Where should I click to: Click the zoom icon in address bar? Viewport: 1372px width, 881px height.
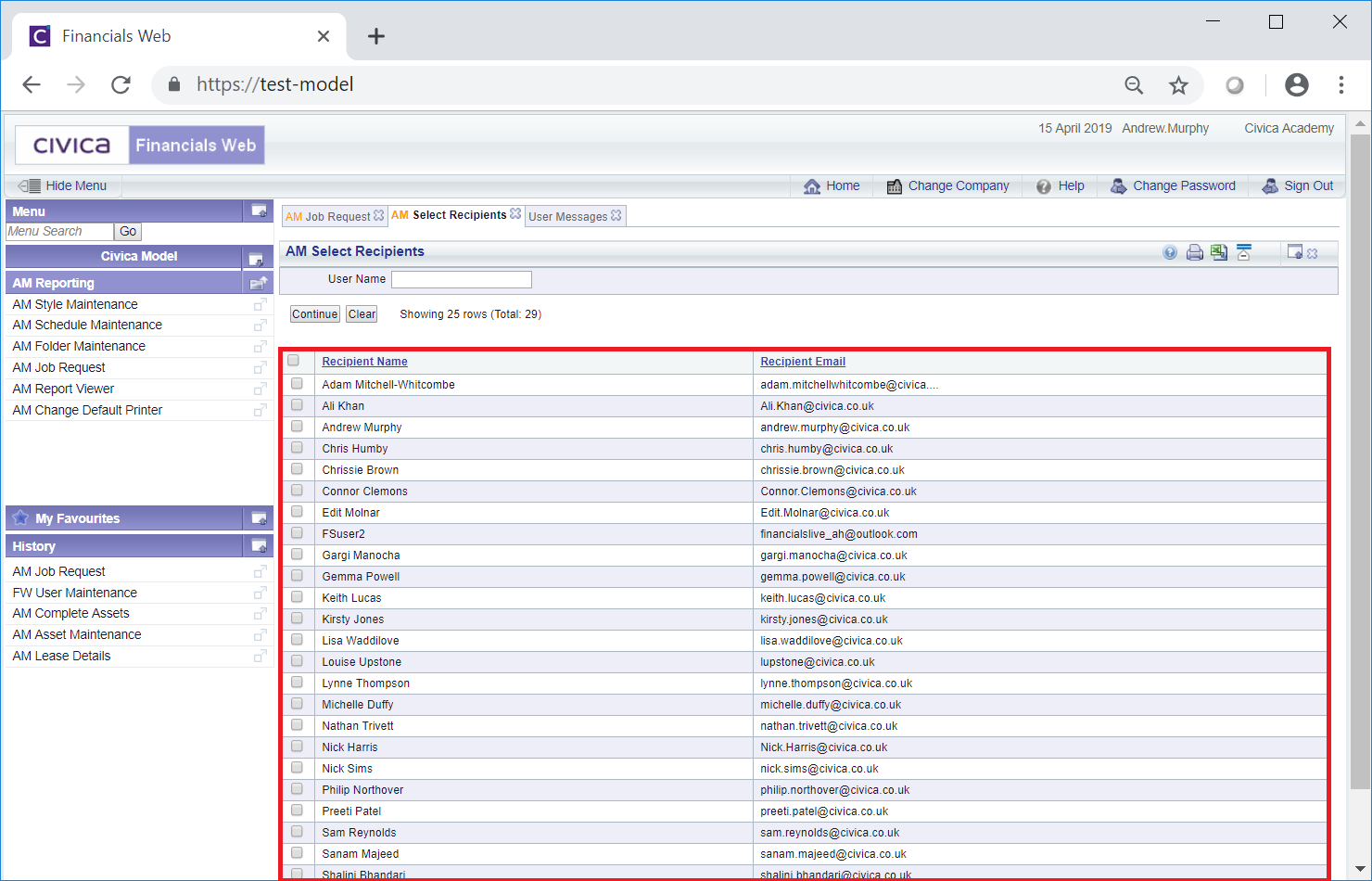(1134, 85)
